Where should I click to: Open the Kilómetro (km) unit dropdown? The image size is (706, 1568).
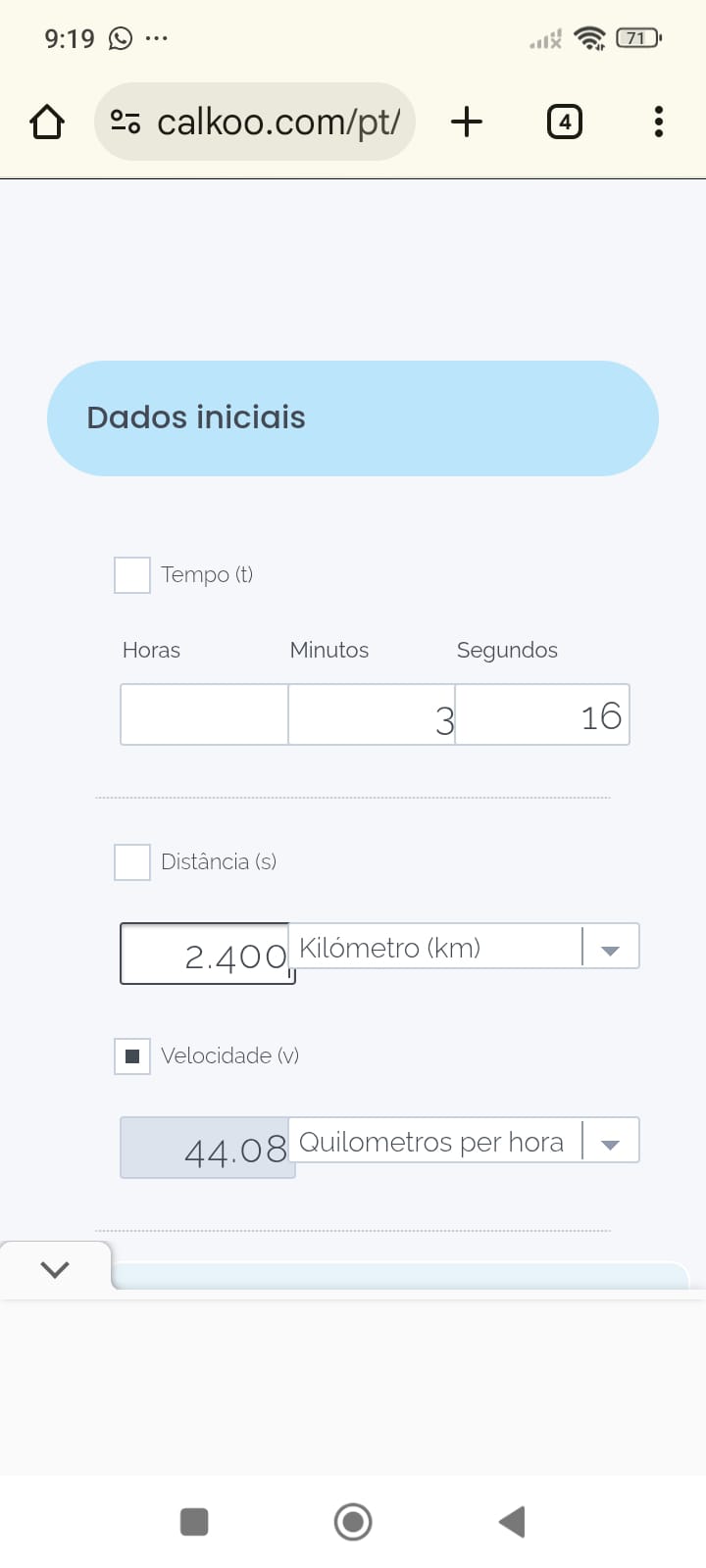(x=464, y=947)
